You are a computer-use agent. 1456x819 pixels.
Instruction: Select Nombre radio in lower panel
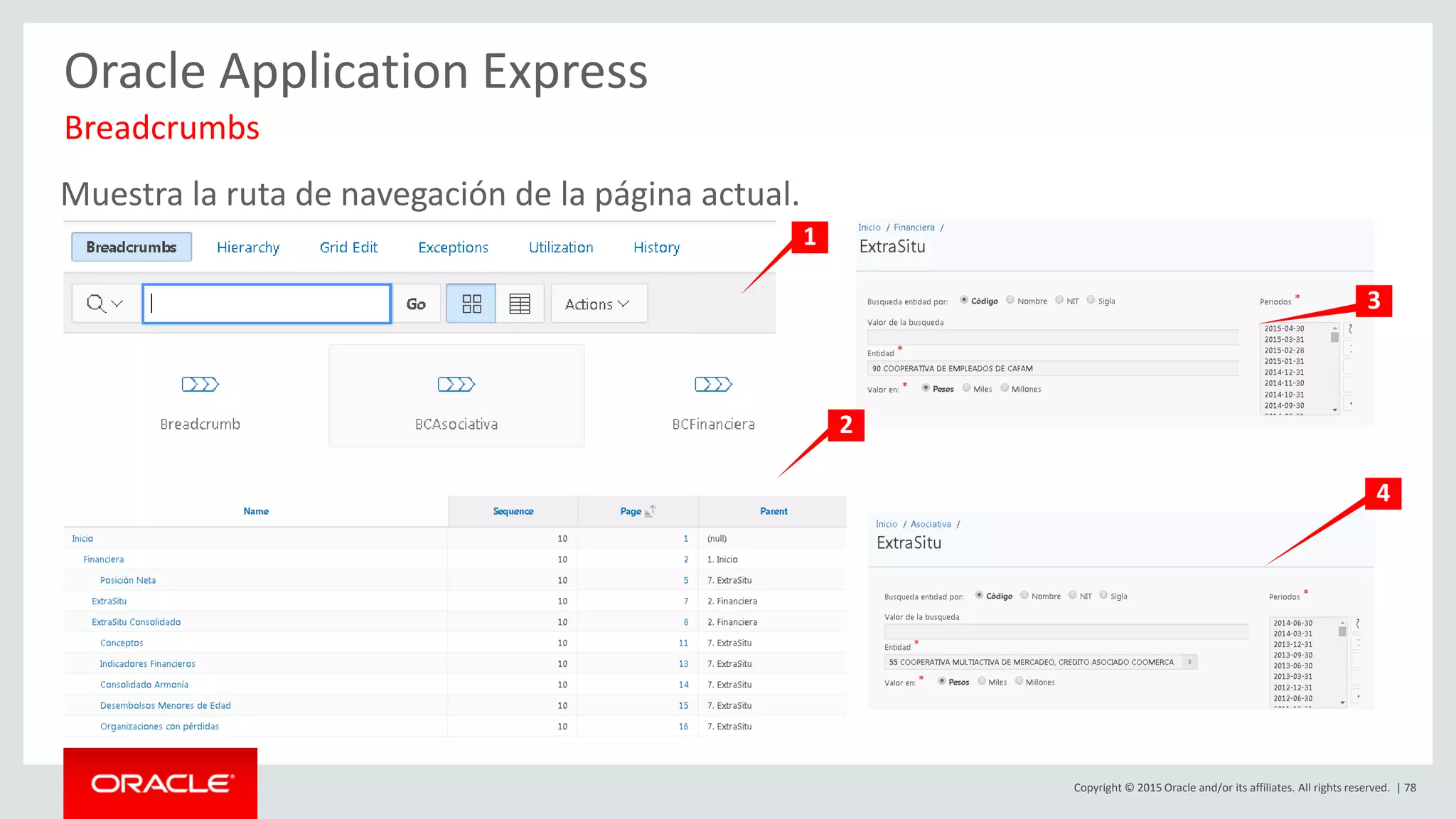click(x=1024, y=595)
